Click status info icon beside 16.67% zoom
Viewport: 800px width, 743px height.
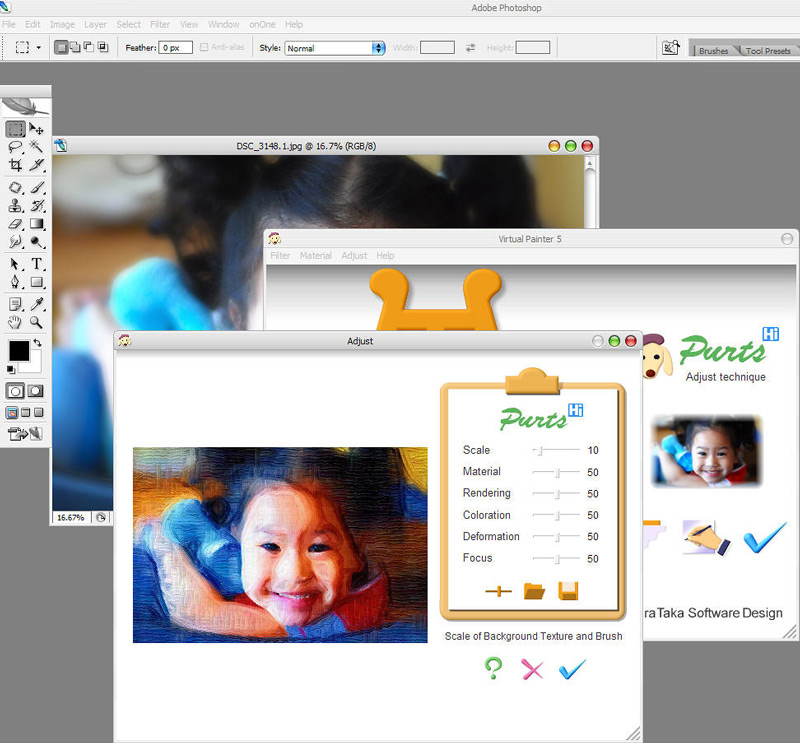tap(101, 517)
